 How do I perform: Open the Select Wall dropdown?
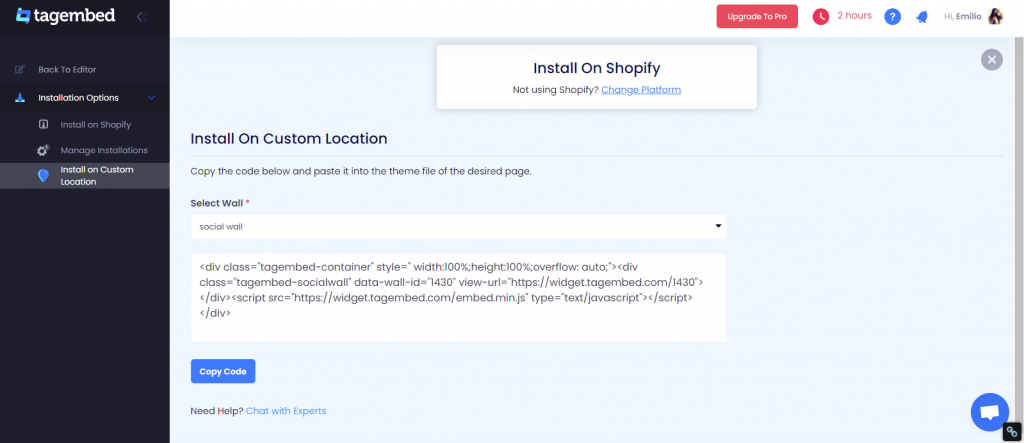click(x=458, y=226)
